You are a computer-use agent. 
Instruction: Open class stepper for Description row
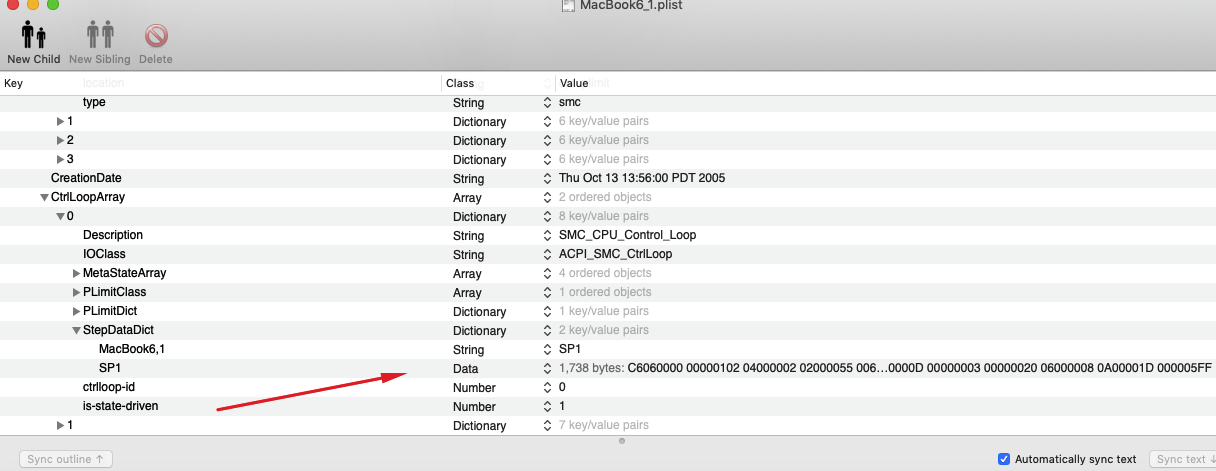(x=547, y=236)
